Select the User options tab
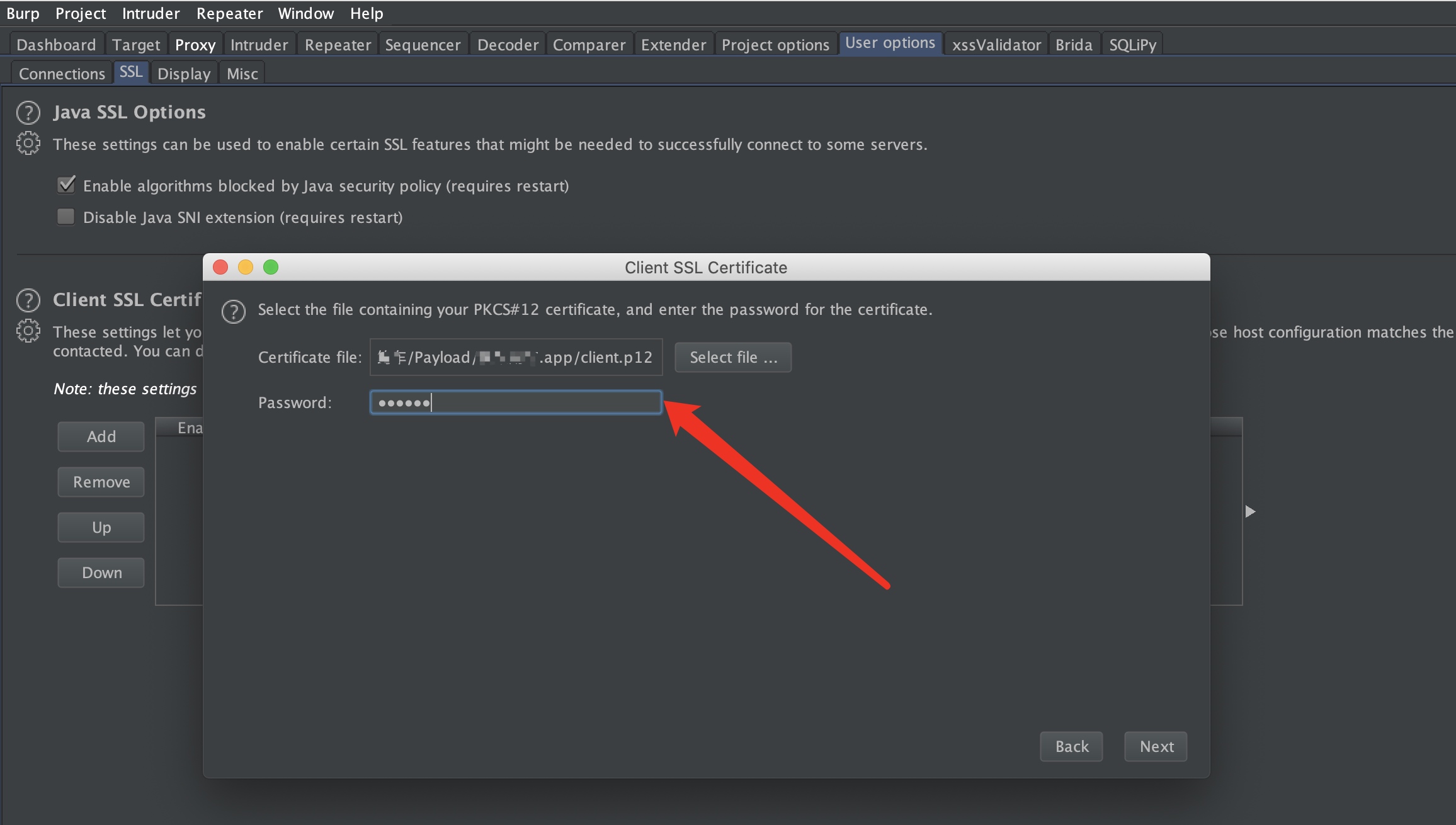1456x825 pixels. point(890,43)
